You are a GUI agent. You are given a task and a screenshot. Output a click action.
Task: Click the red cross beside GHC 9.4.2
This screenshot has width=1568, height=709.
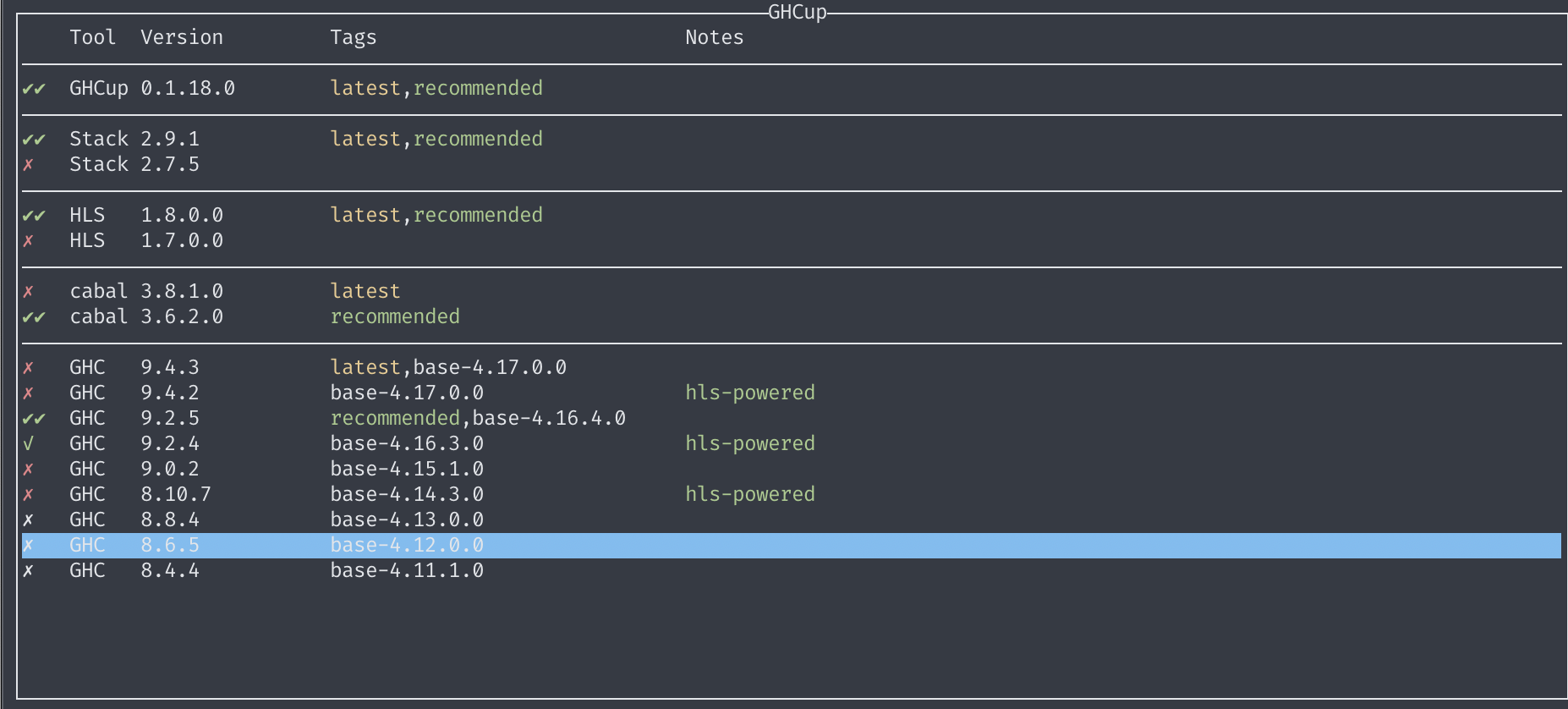click(28, 393)
